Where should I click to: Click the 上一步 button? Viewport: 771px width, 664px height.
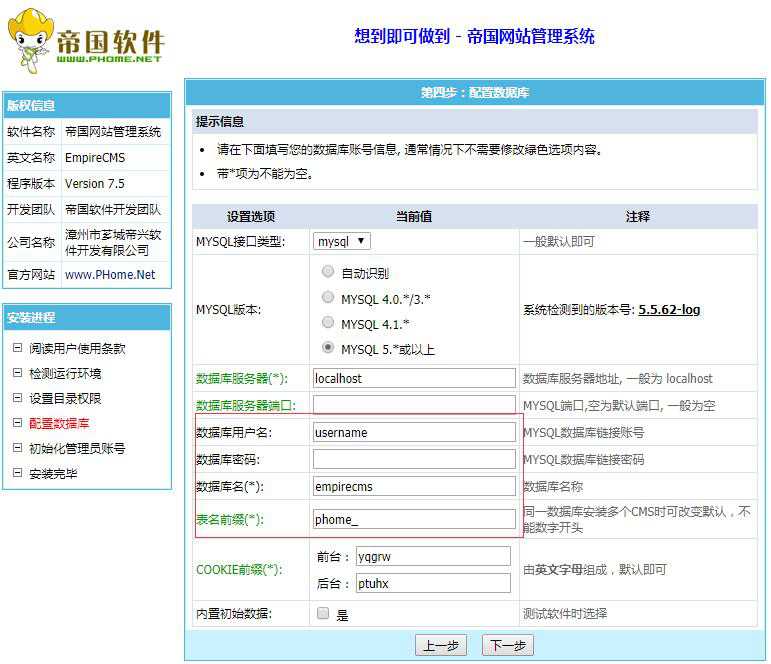coord(441,645)
